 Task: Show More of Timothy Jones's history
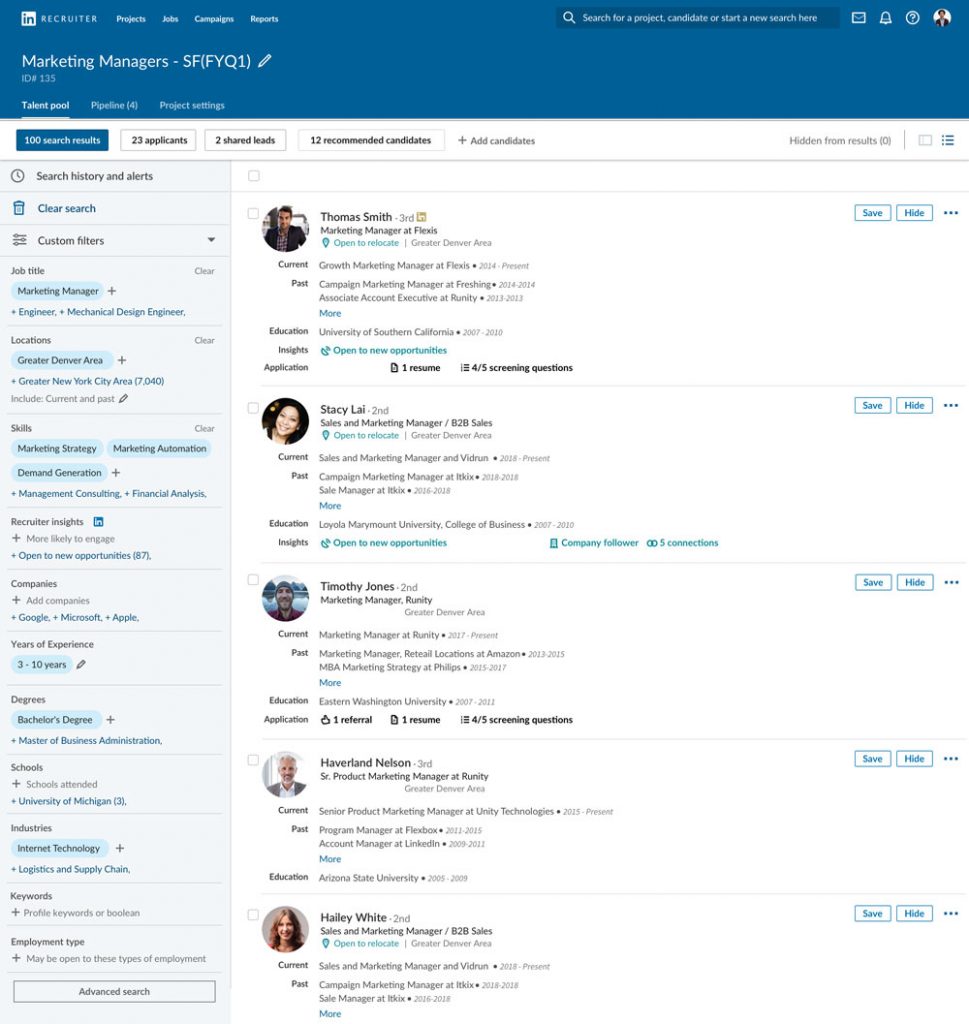(x=330, y=683)
